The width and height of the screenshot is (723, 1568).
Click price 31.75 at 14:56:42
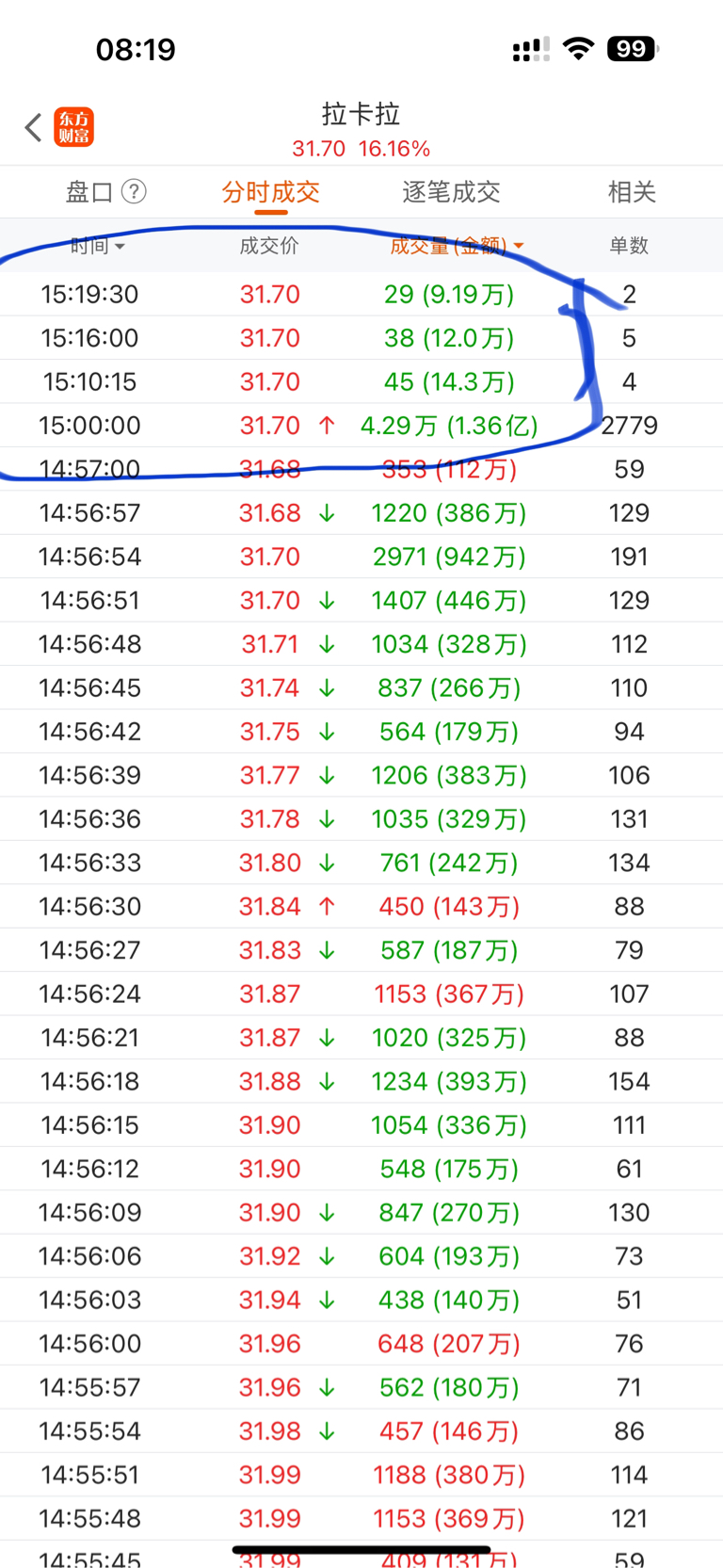tap(270, 732)
